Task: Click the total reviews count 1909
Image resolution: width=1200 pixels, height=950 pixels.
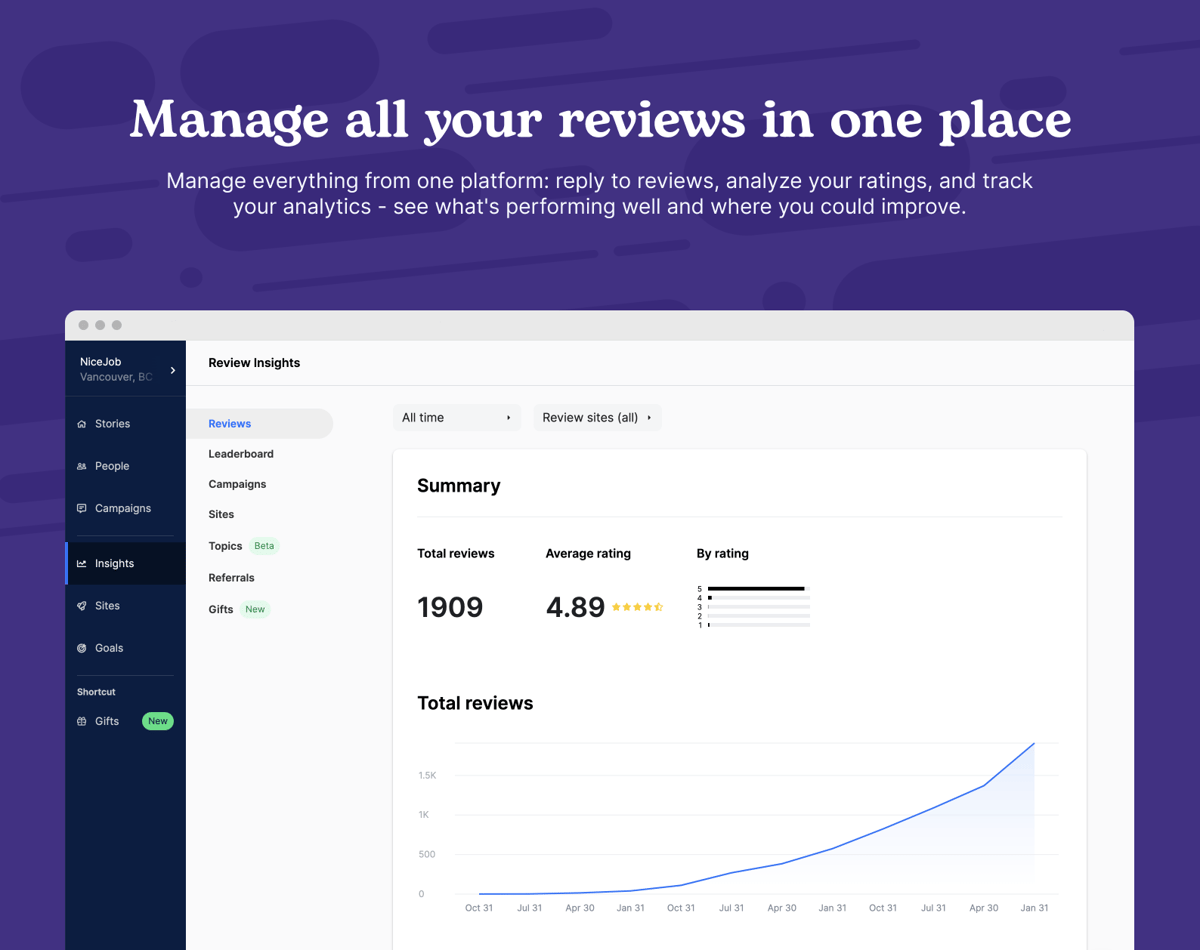Action: (x=450, y=606)
